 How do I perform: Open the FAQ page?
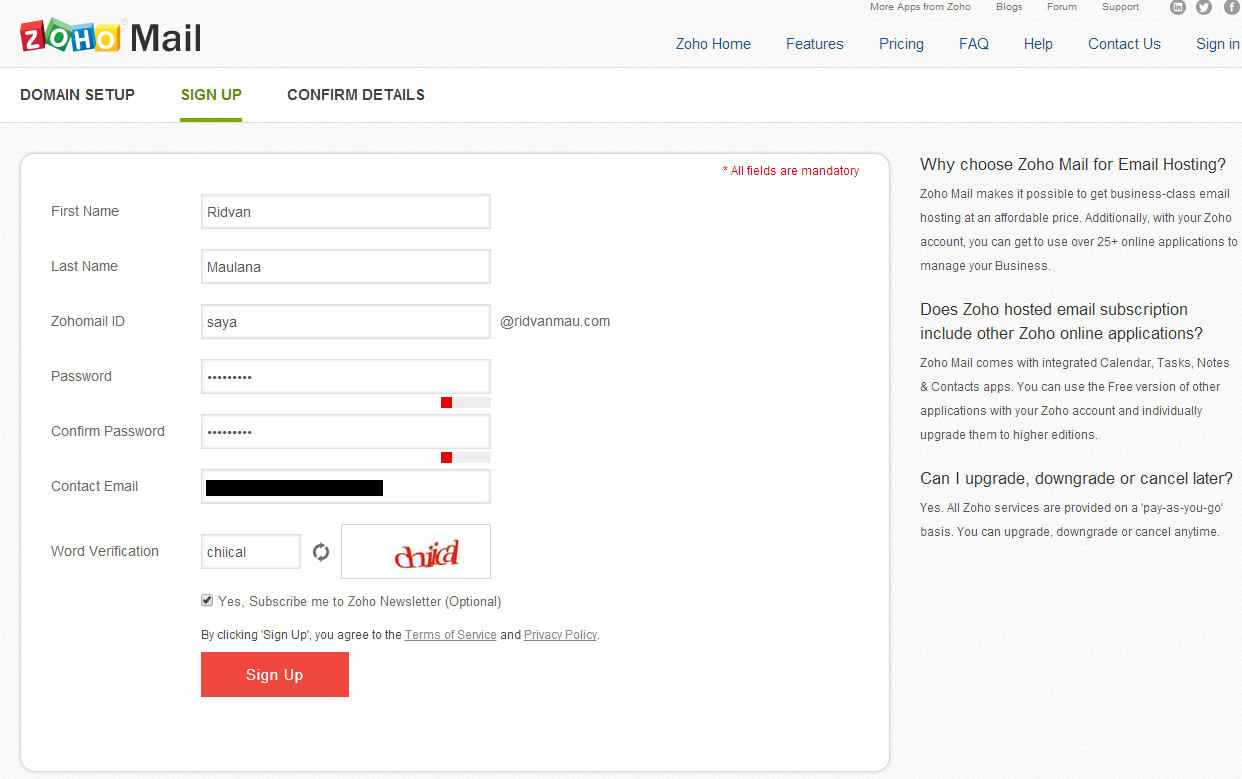(974, 44)
